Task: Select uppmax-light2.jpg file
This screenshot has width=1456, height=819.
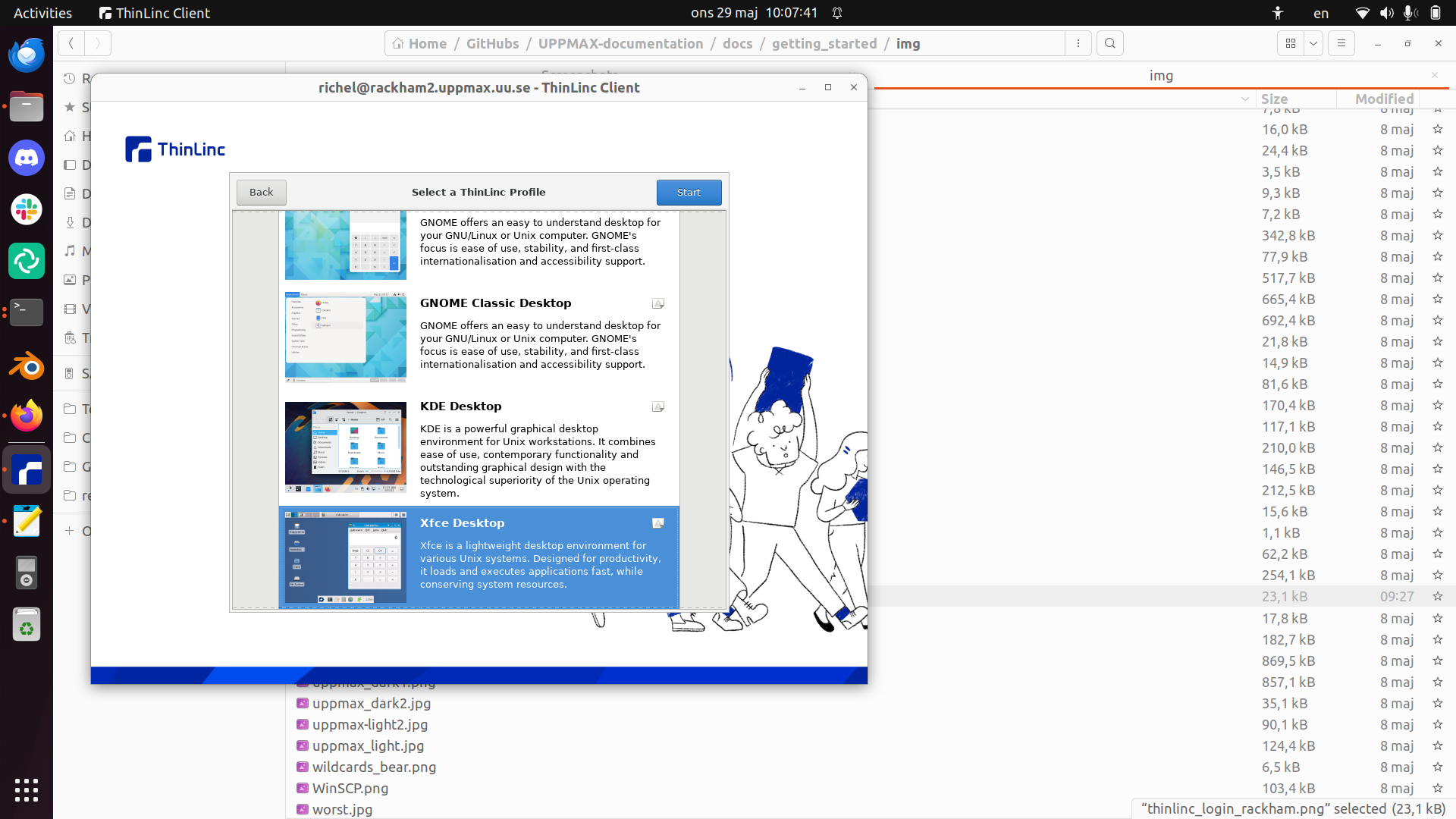Action: click(x=369, y=725)
